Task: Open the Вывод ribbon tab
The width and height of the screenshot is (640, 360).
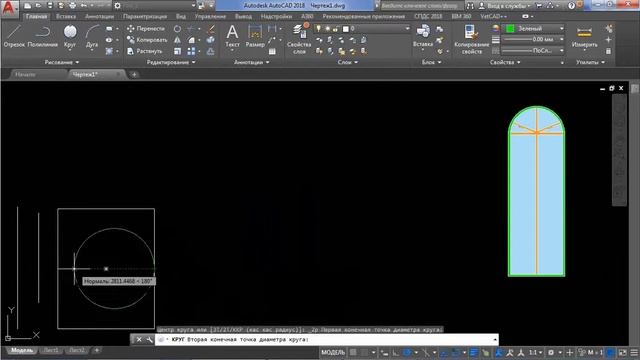Action: [243, 16]
